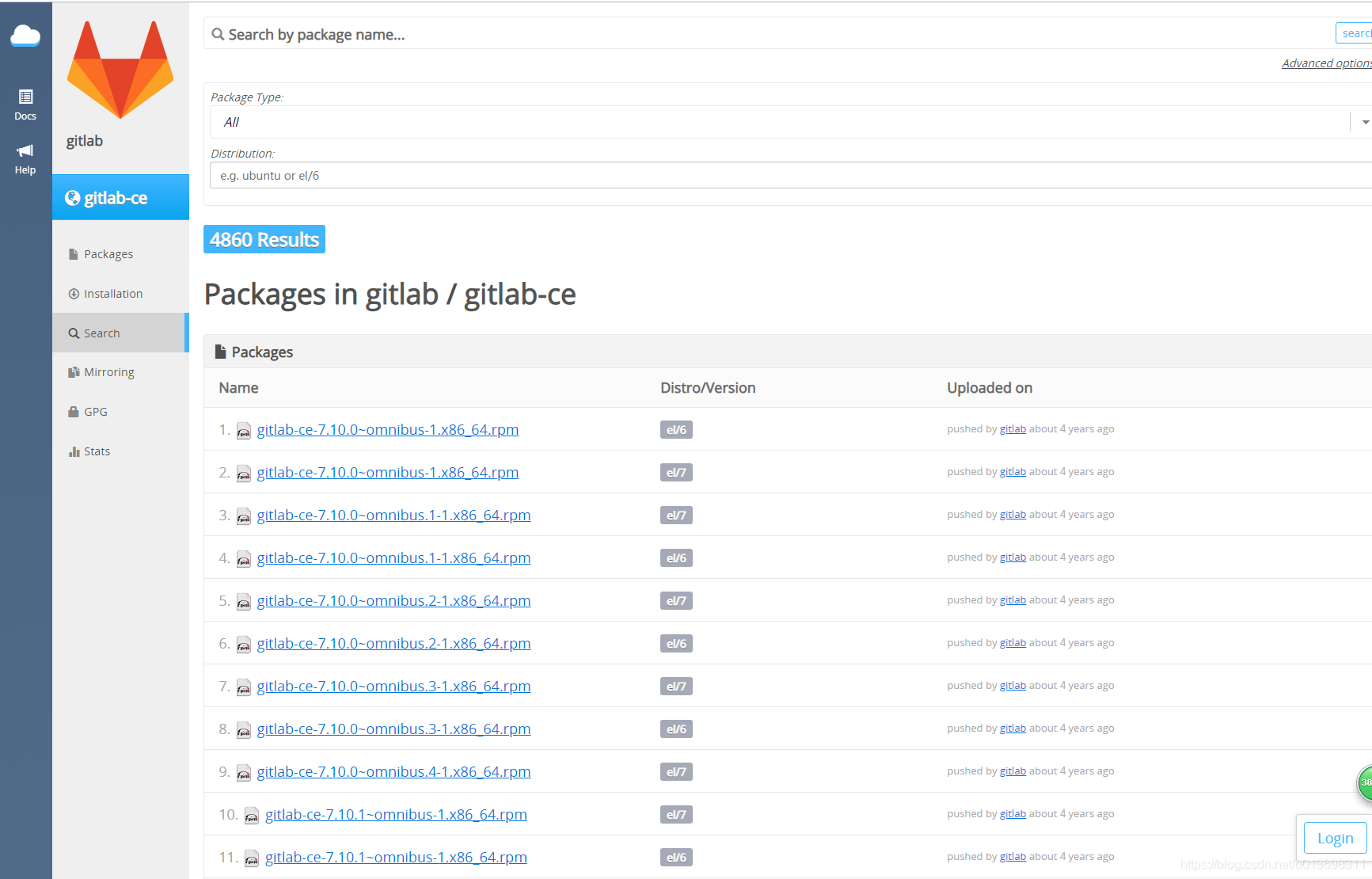Click the Login button

[1335, 837]
